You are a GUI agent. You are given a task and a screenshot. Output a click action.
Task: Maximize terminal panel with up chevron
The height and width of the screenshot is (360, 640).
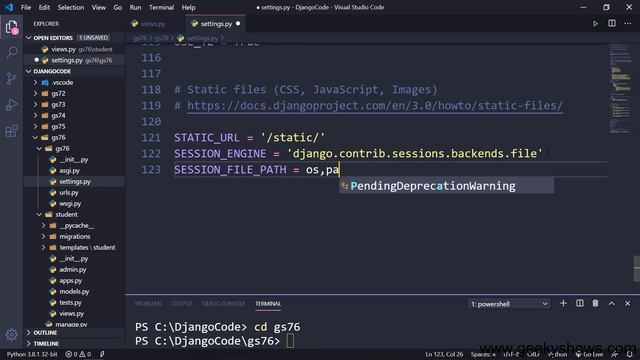(611, 303)
